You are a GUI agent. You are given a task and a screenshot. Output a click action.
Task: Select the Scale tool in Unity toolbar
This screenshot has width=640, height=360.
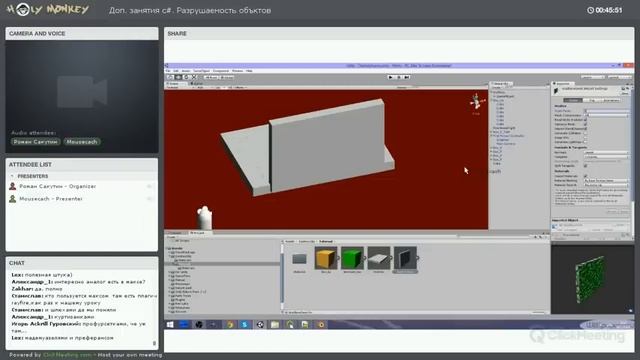(x=194, y=77)
